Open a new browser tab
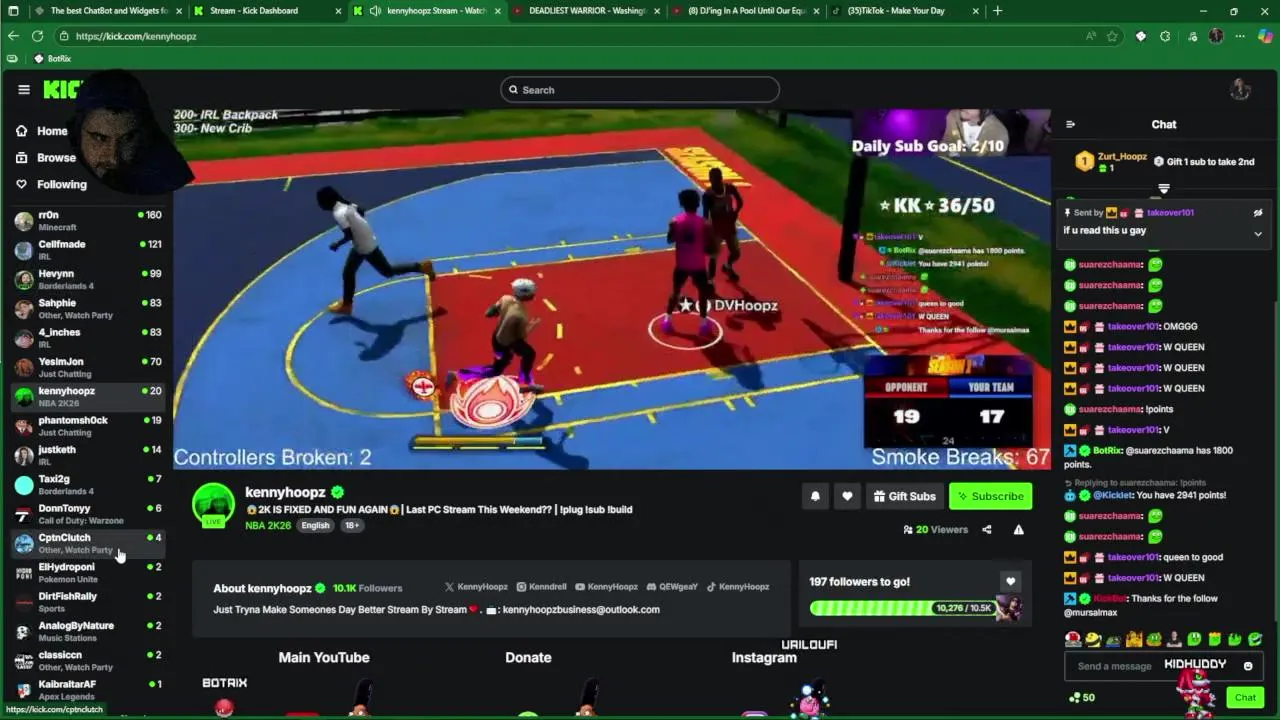 coord(997,11)
